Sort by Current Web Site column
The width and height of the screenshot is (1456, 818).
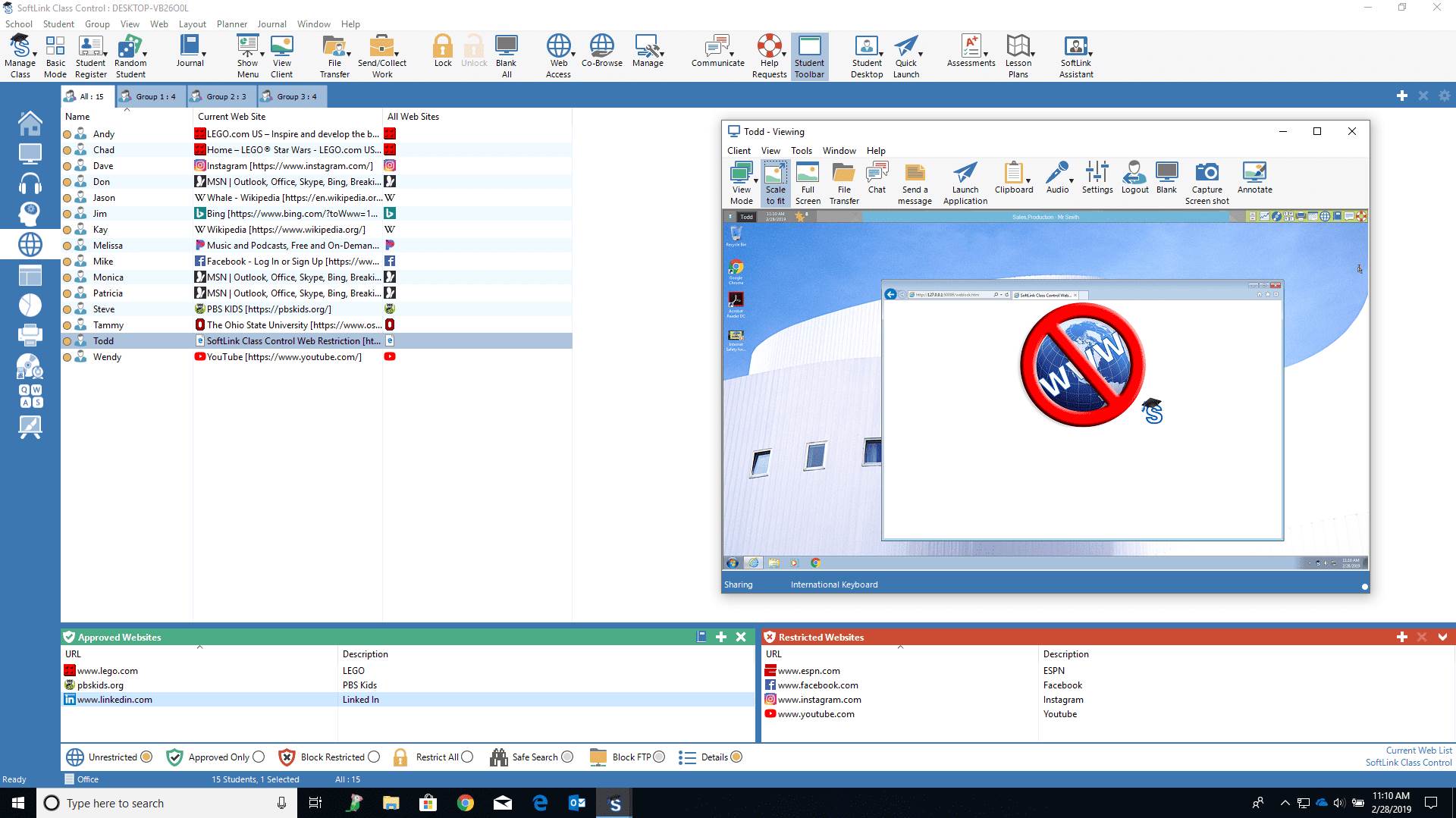(x=287, y=117)
